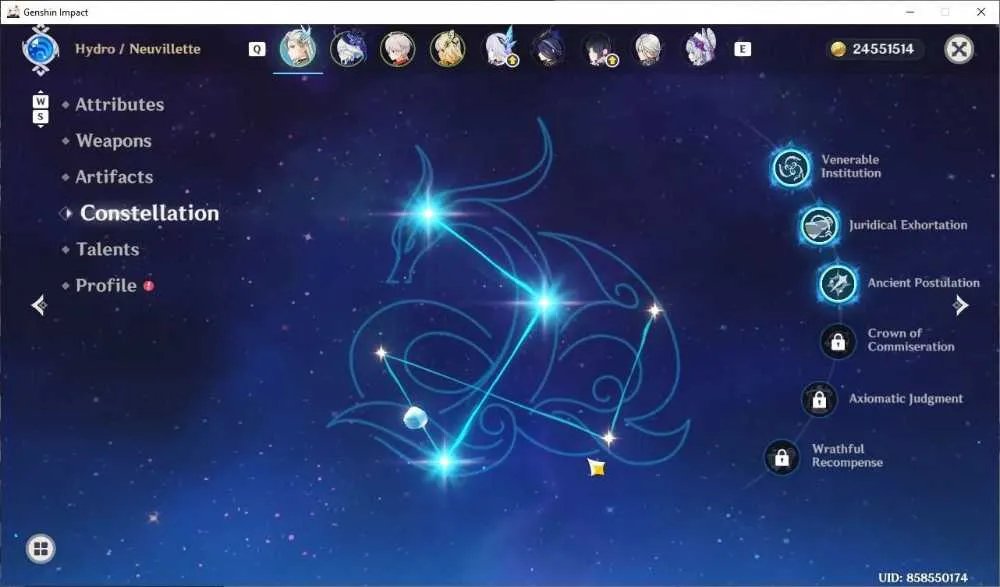Image resolution: width=1000 pixels, height=587 pixels.
Task: Open the four-square grid menu icon
Action: click(x=41, y=548)
